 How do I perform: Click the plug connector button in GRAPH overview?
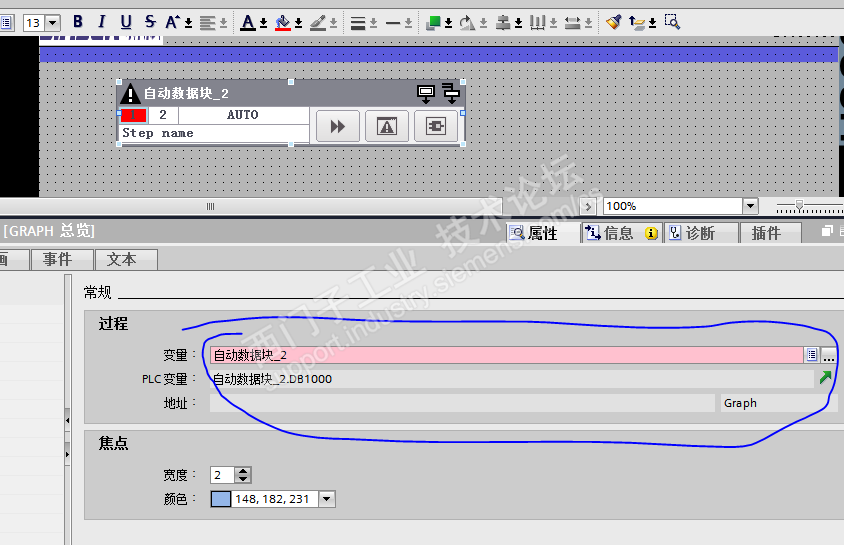point(436,126)
